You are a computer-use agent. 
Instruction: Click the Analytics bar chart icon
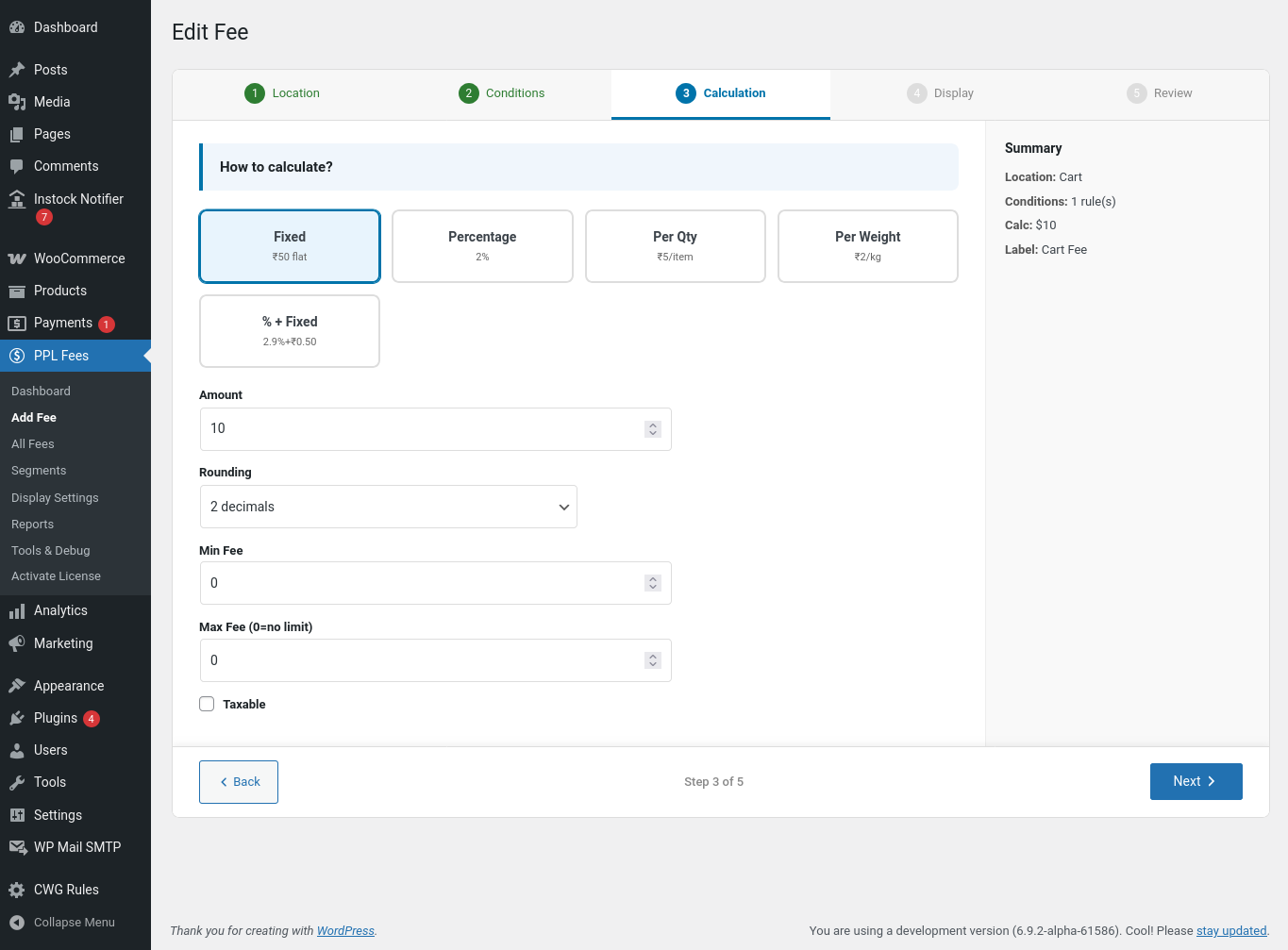click(17, 611)
